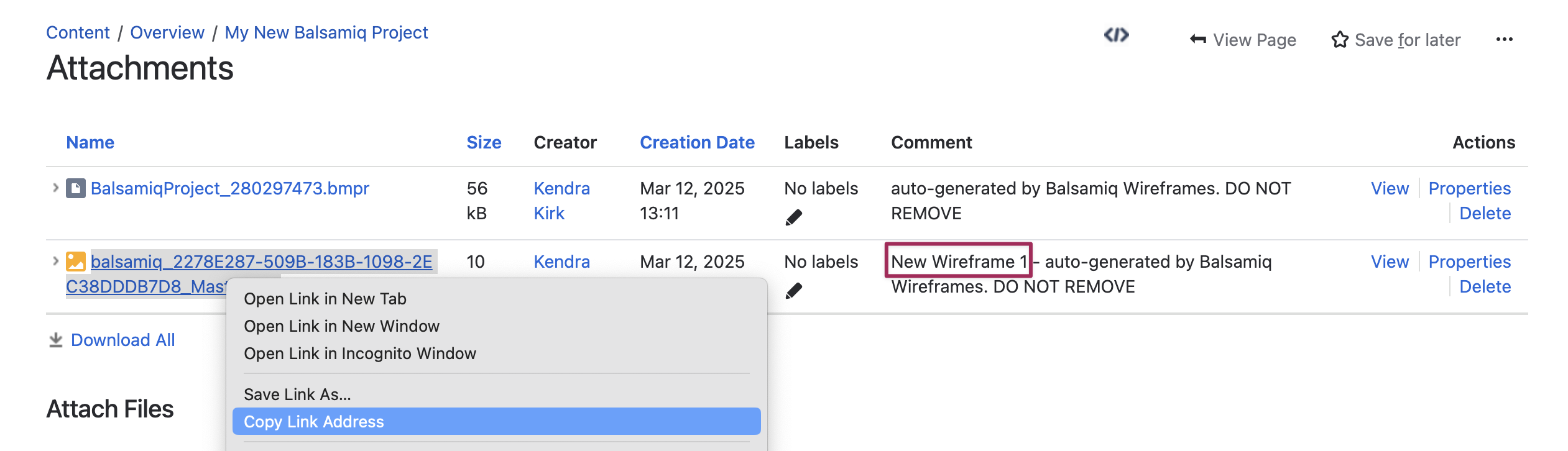Delete the BalsamiqProject bmpr attachment
This screenshot has width=1568, height=451.
pyautogui.click(x=1485, y=213)
